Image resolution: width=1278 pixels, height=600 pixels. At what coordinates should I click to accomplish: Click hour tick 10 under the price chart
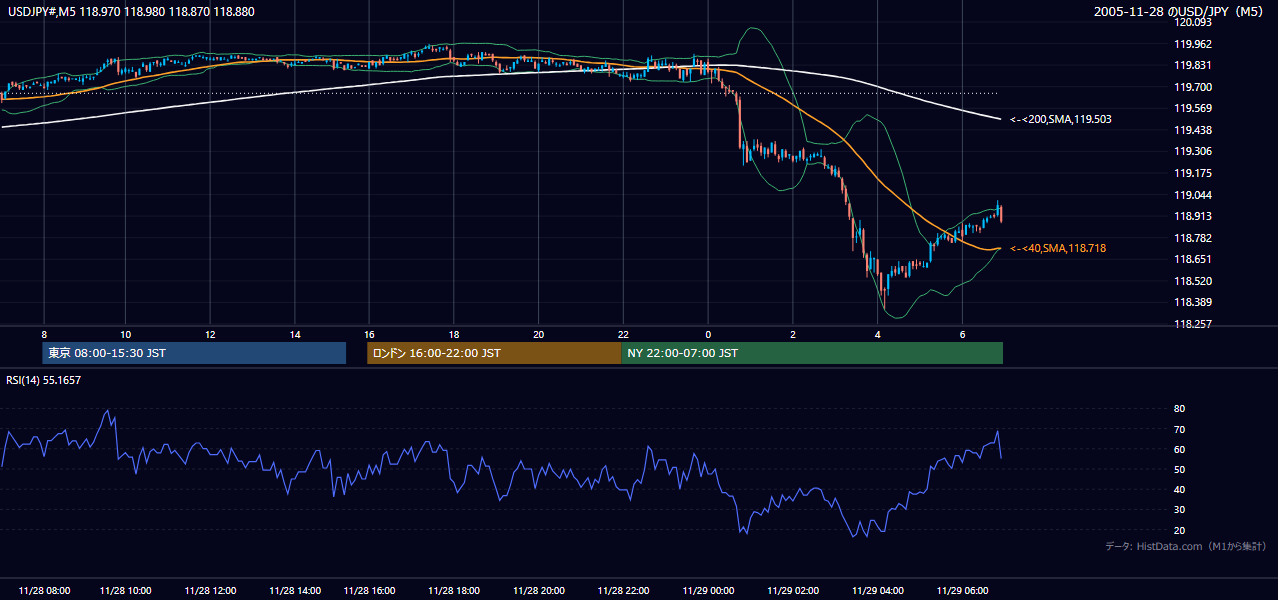(x=126, y=334)
